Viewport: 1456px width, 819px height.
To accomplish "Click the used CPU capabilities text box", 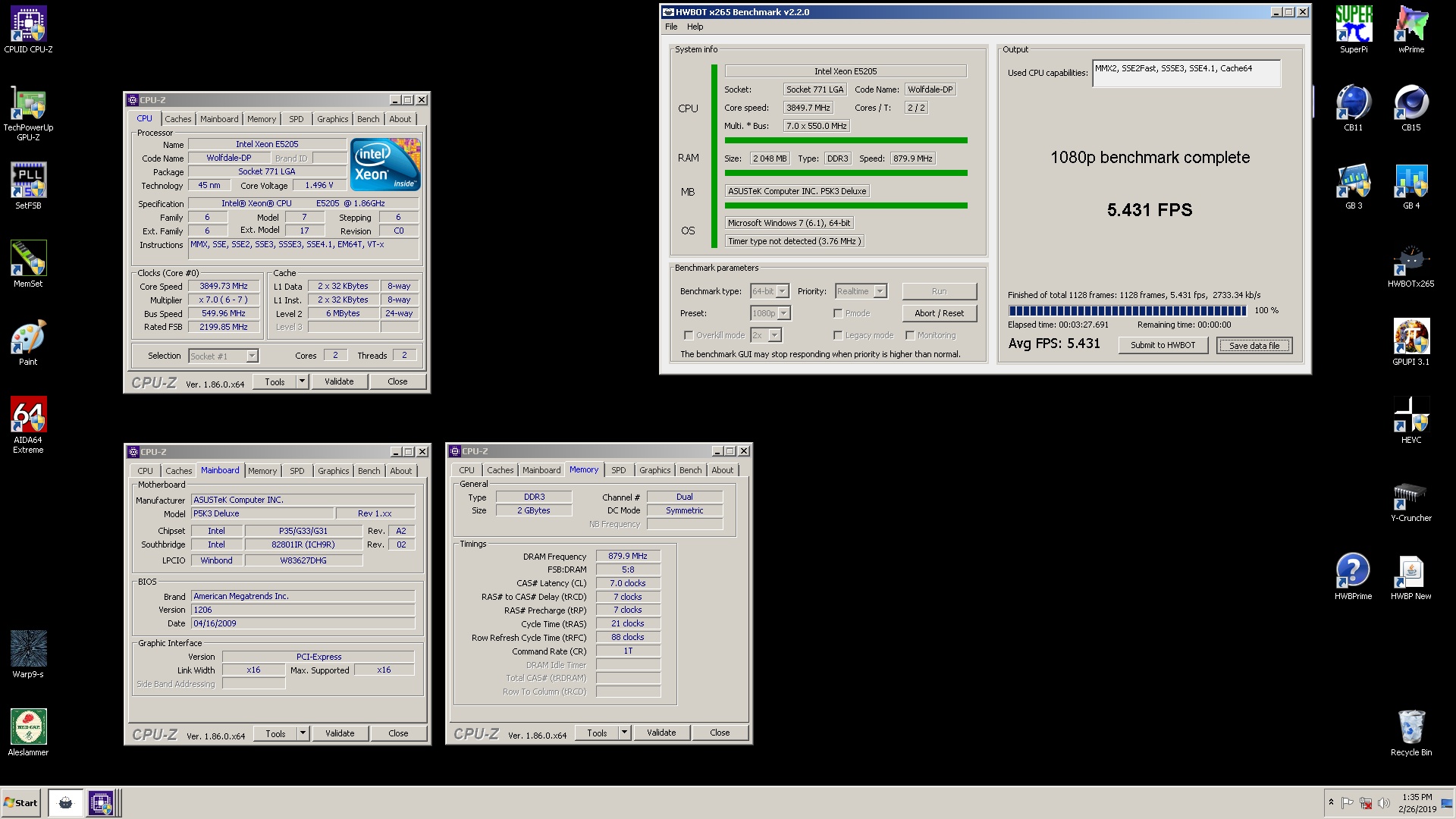I will coord(1186,74).
